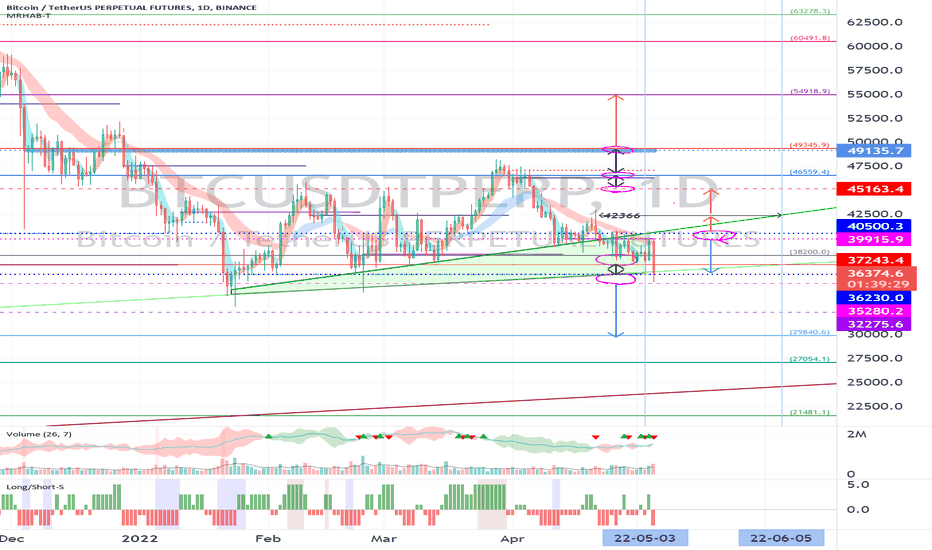This screenshot has height=550, width=932.
Task: Select the Feb label on time axis
Action: point(267,538)
